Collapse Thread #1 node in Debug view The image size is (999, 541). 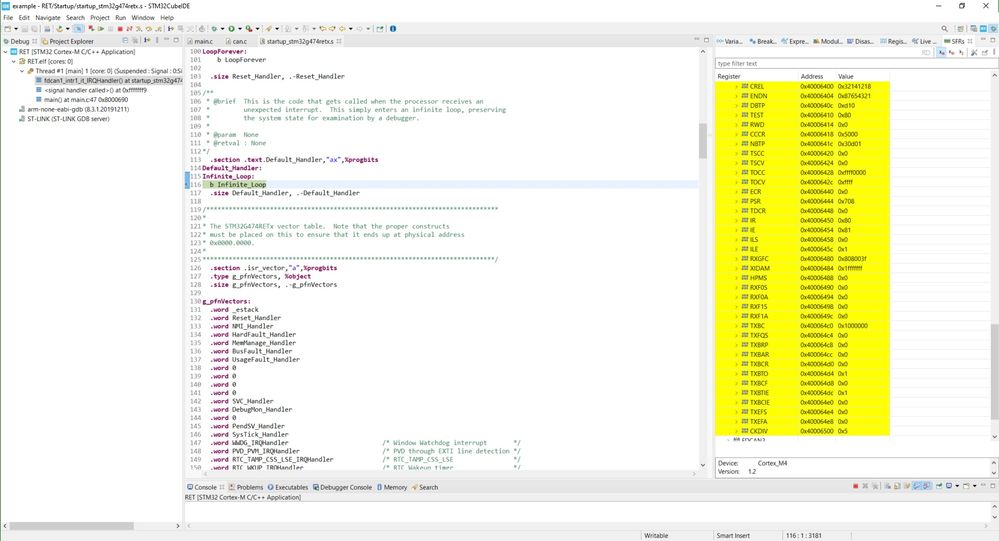coord(22,71)
